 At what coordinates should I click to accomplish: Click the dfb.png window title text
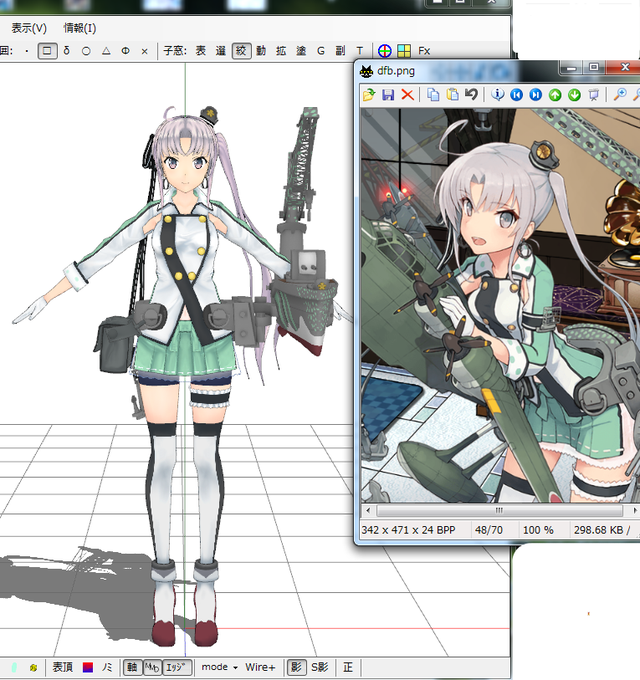pos(396,71)
